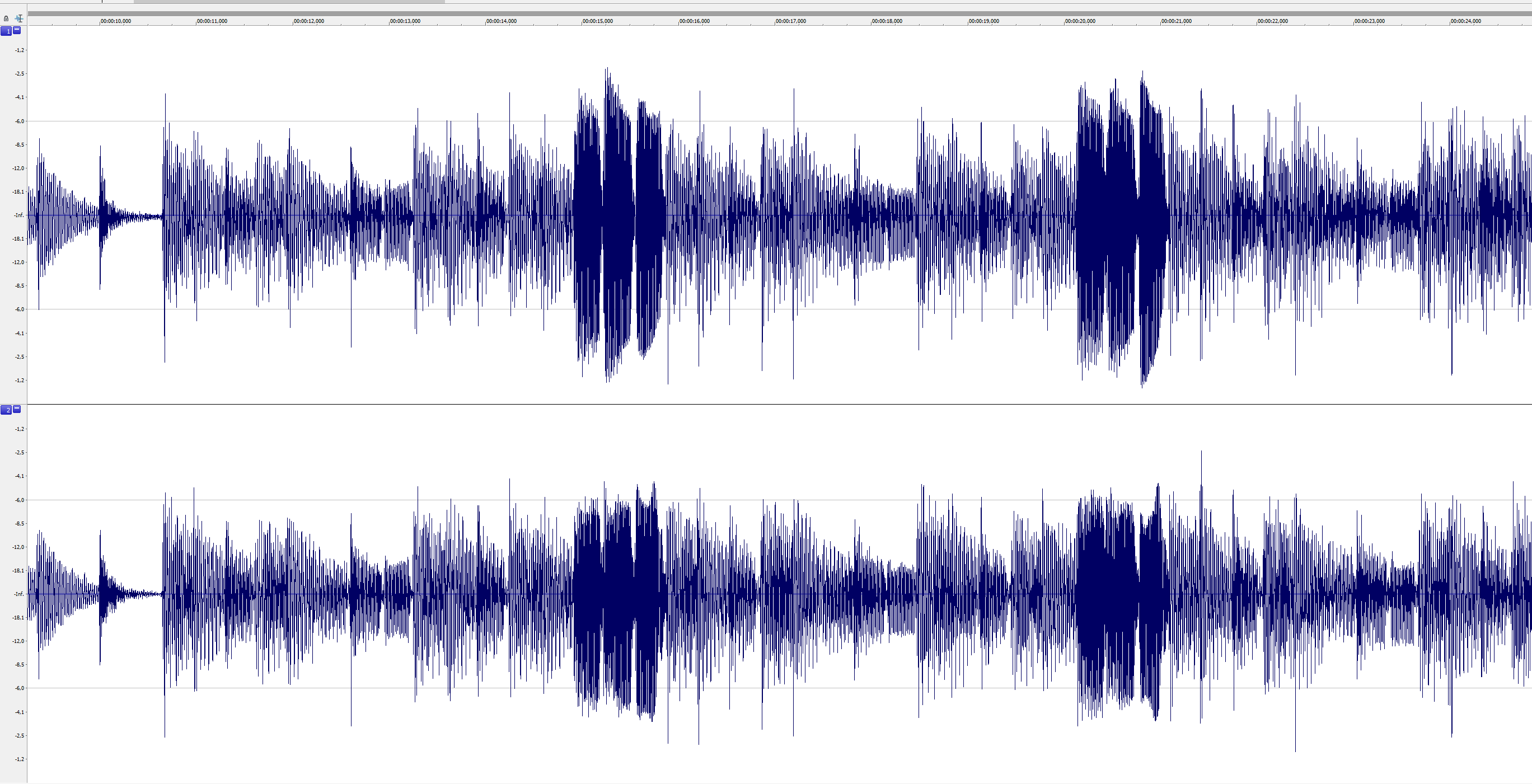This screenshot has height=784, width=1532.
Task: Select channel 1 with its number button
Action: pos(6,31)
